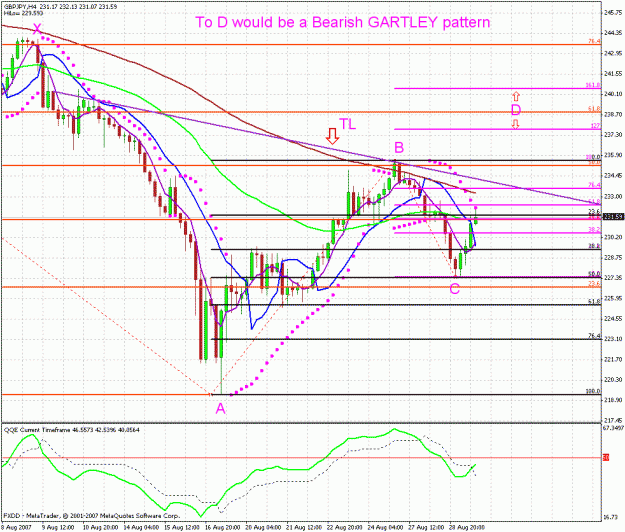Screen dimensions: 625x532
Task: Click the small up arrow above D
Action: pos(516,96)
